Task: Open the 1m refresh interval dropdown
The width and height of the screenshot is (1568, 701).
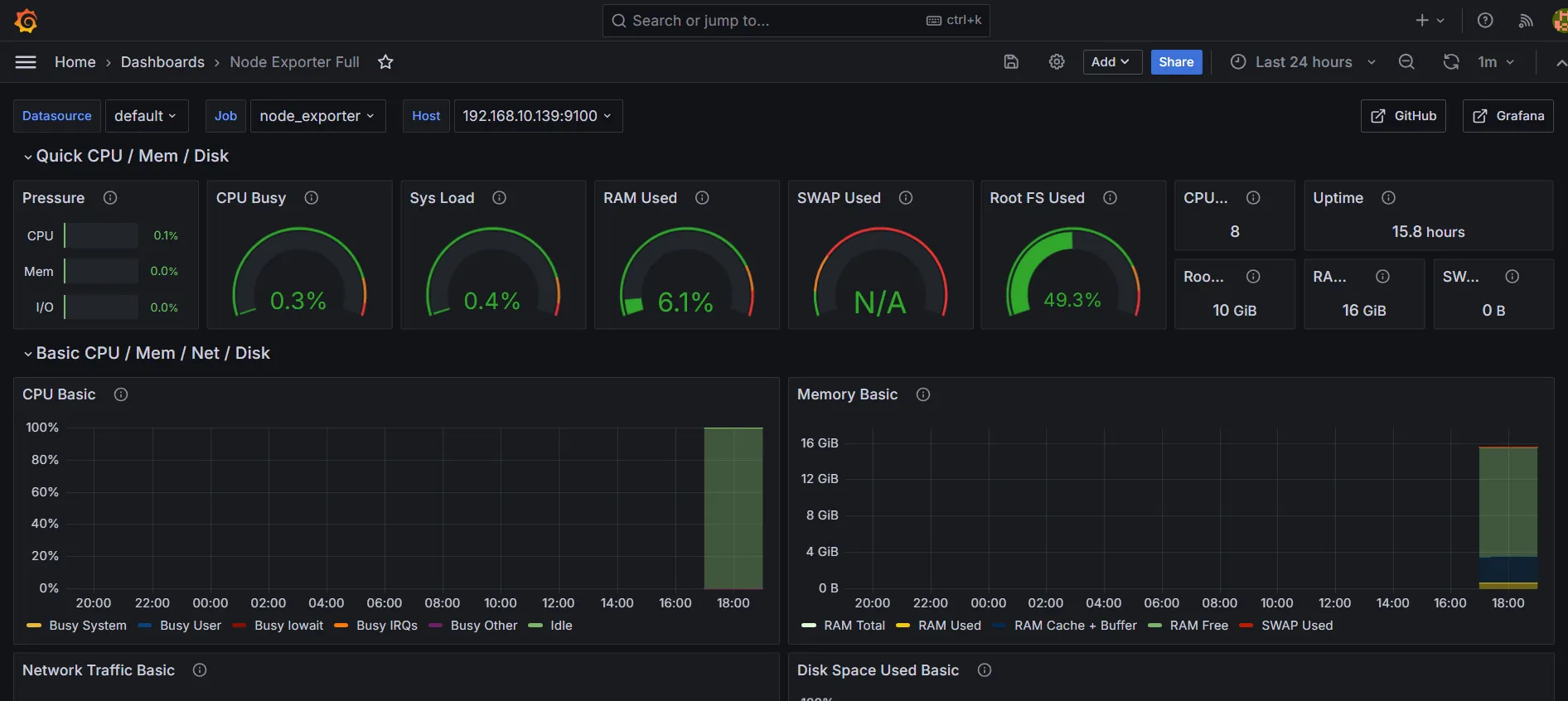Action: coord(1497,62)
